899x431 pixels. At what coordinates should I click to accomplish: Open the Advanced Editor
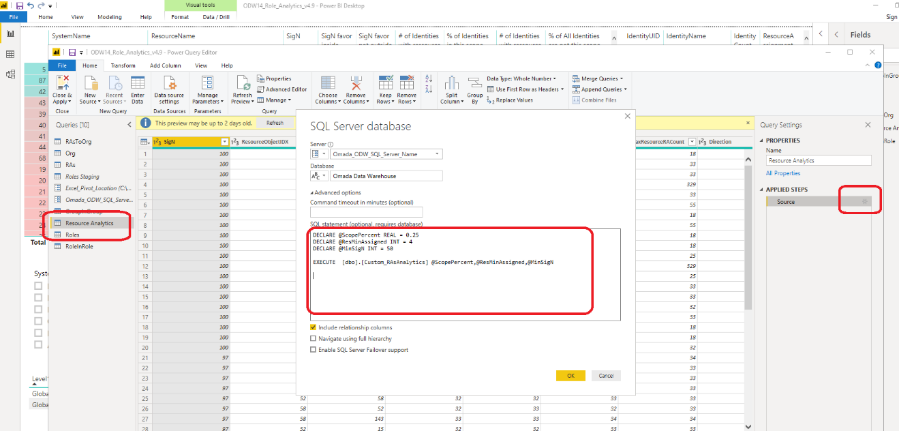pyautogui.click(x=282, y=89)
